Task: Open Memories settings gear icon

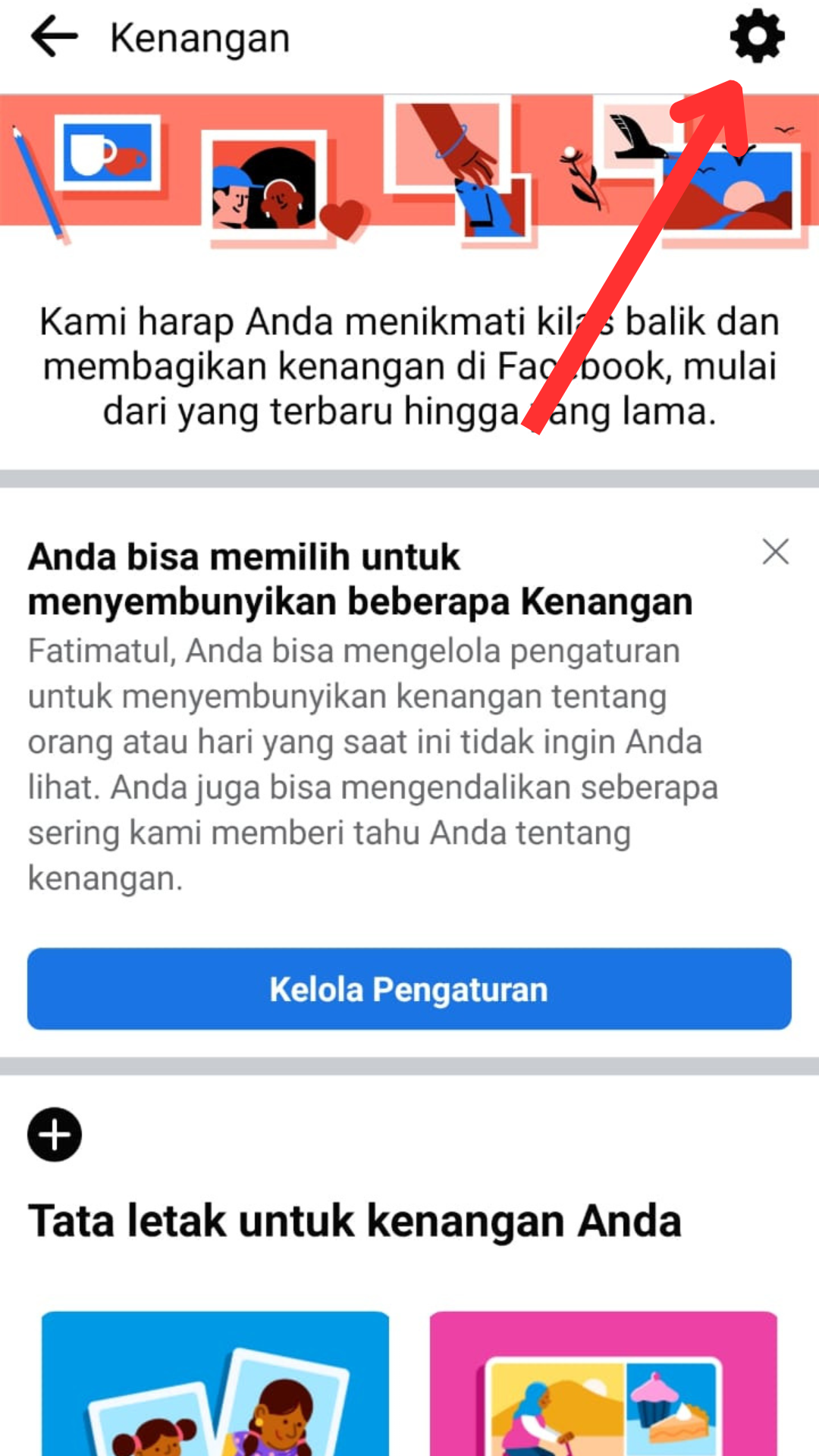Action: pos(757,36)
